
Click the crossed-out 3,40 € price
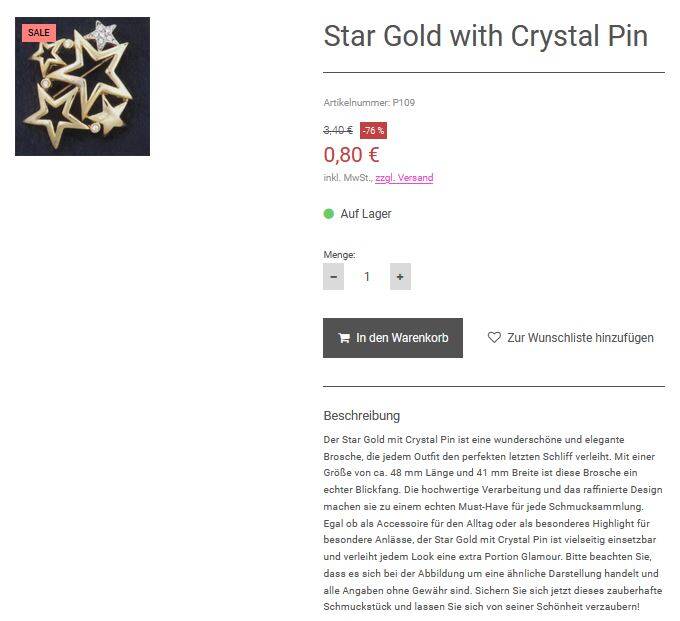[x=338, y=130]
